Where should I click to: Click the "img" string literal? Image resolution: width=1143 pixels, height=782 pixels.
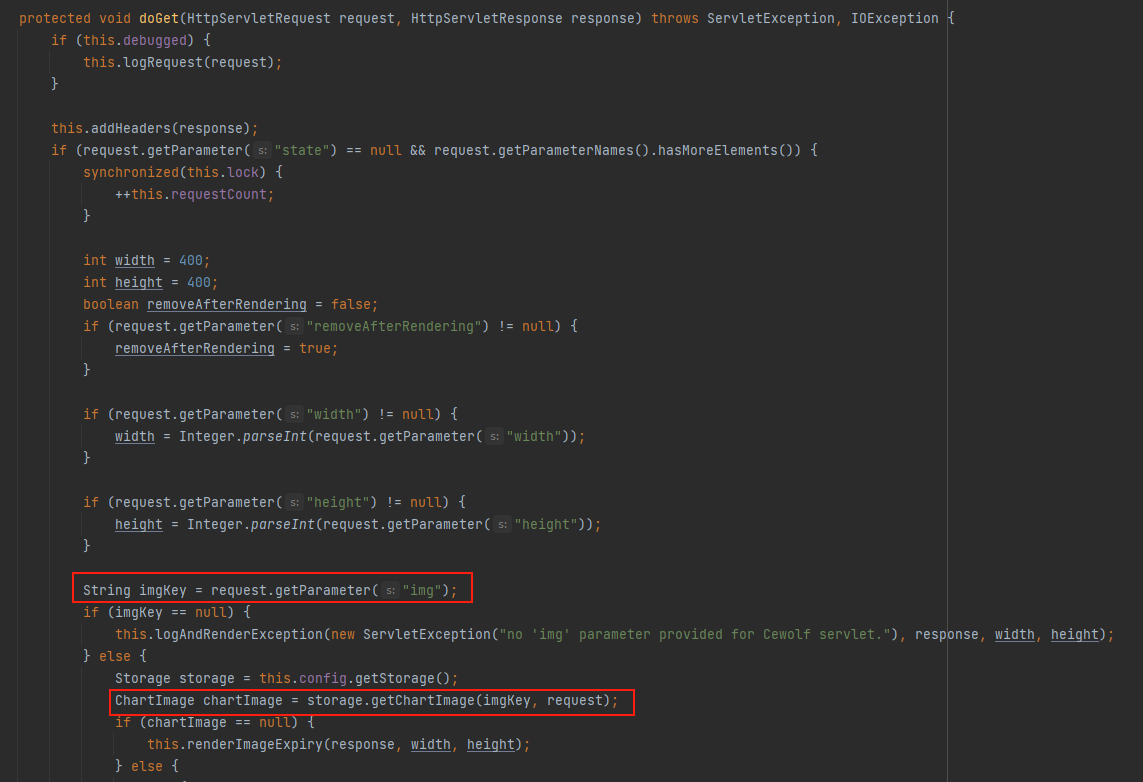coord(421,590)
